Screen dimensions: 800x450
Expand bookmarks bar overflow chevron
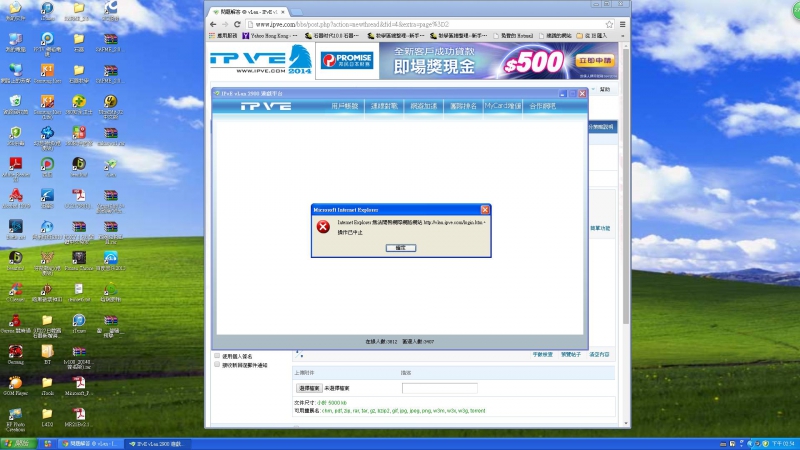pyautogui.click(x=622, y=36)
